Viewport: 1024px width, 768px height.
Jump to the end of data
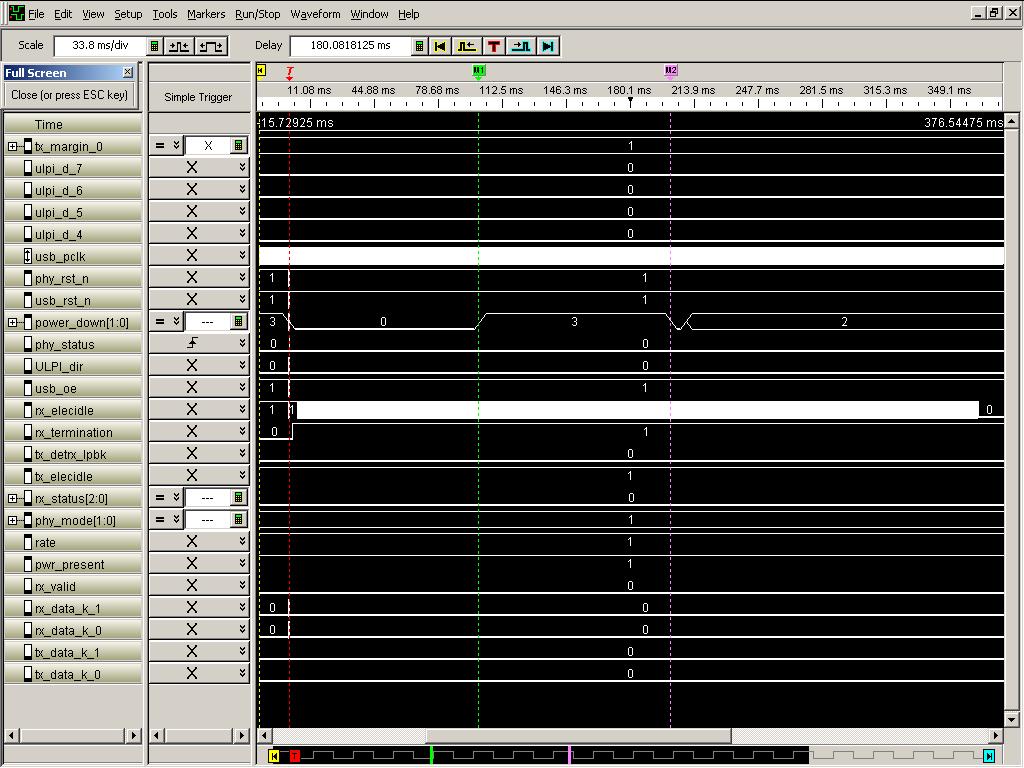[549, 46]
